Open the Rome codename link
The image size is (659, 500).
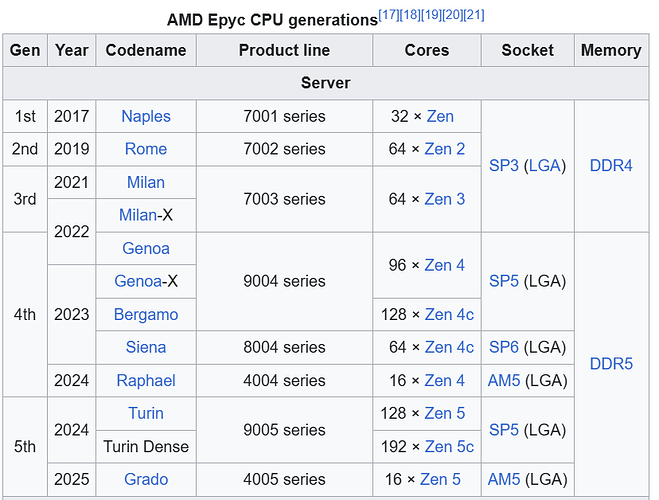click(x=146, y=149)
